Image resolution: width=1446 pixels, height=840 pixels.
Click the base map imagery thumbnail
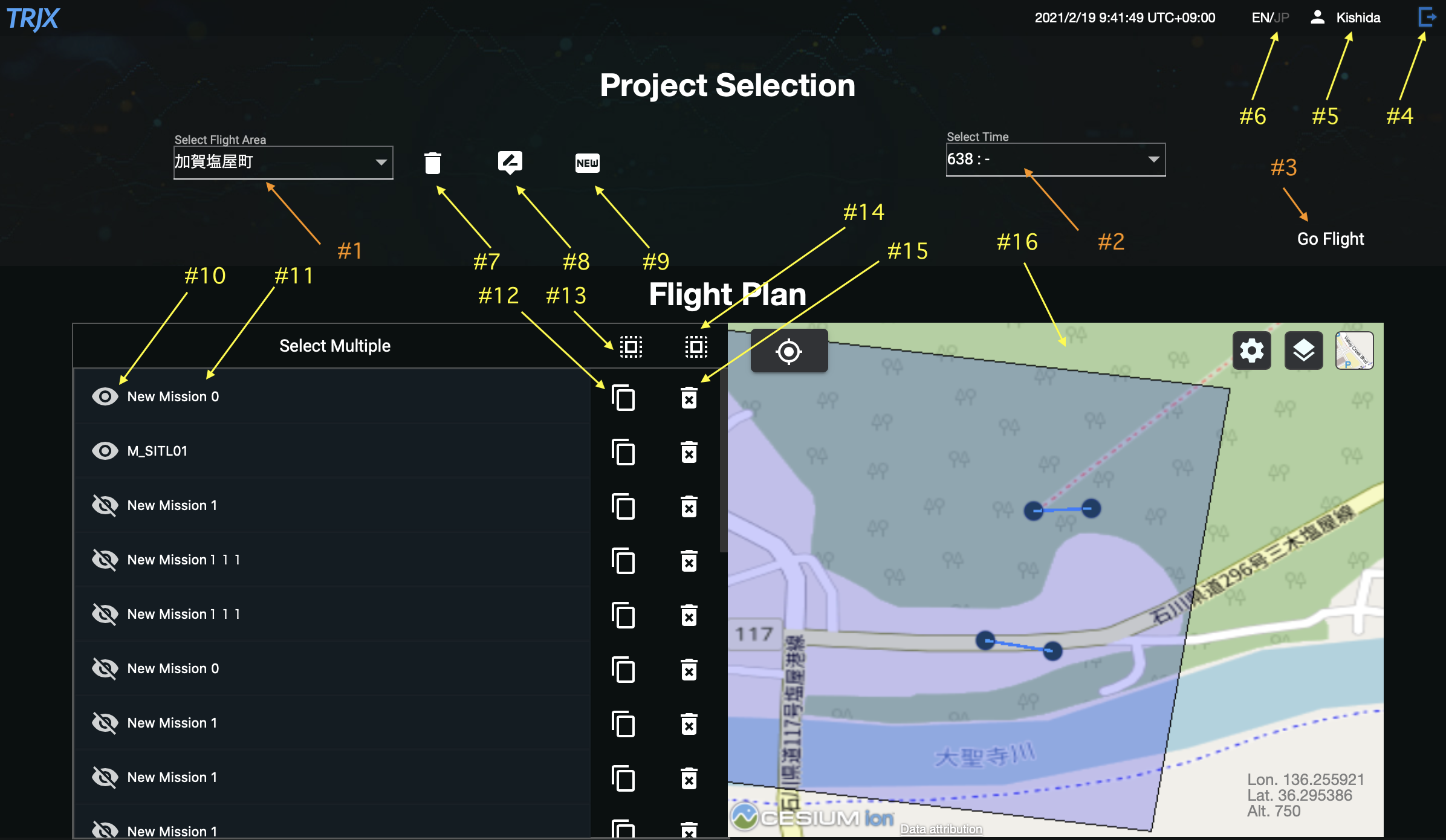[x=1354, y=351]
